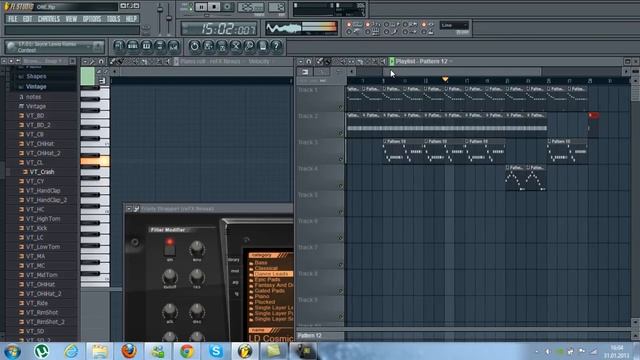Screen dimensions: 640x360
Task: Click the Track 3 mute switch
Action: coord(340,159)
